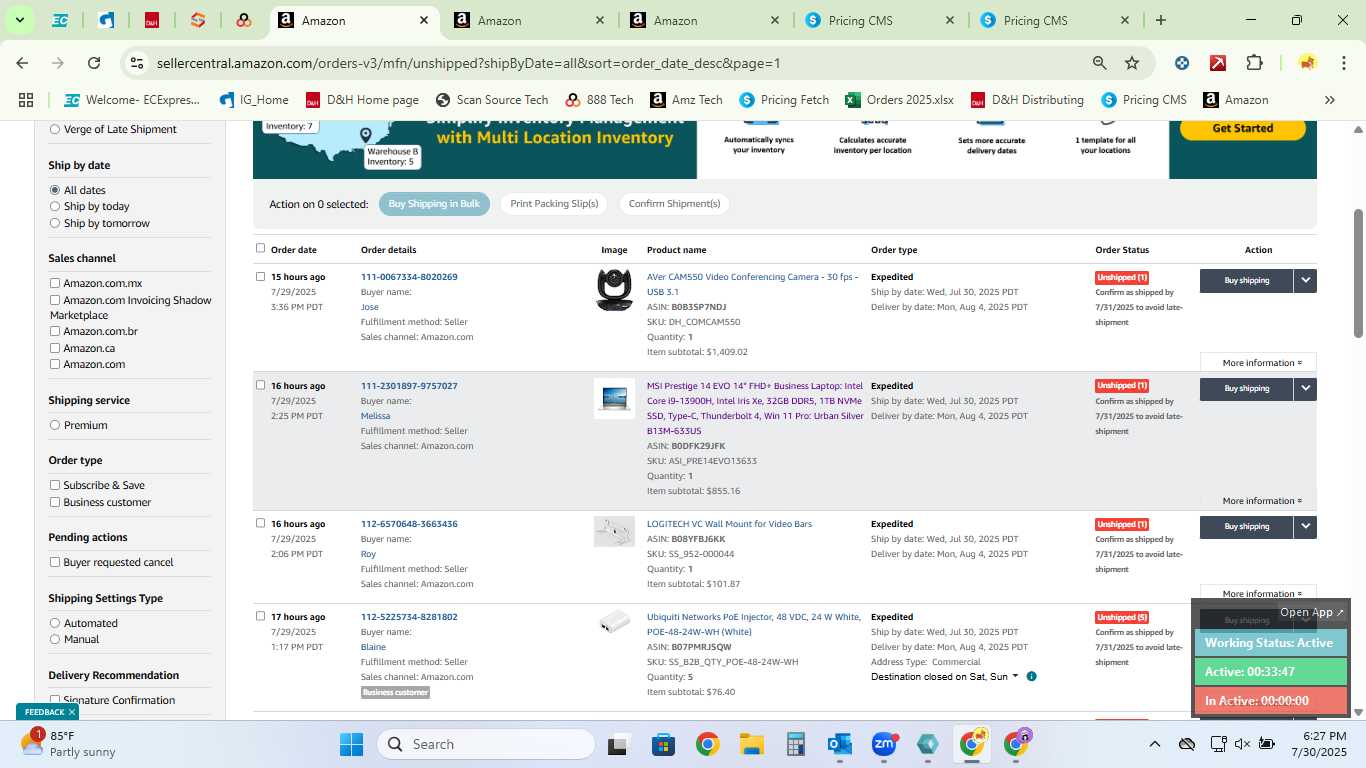Viewport: 1366px width, 768px height.
Task: Check Buyer requested cancel filter
Action: pyautogui.click(x=55, y=562)
